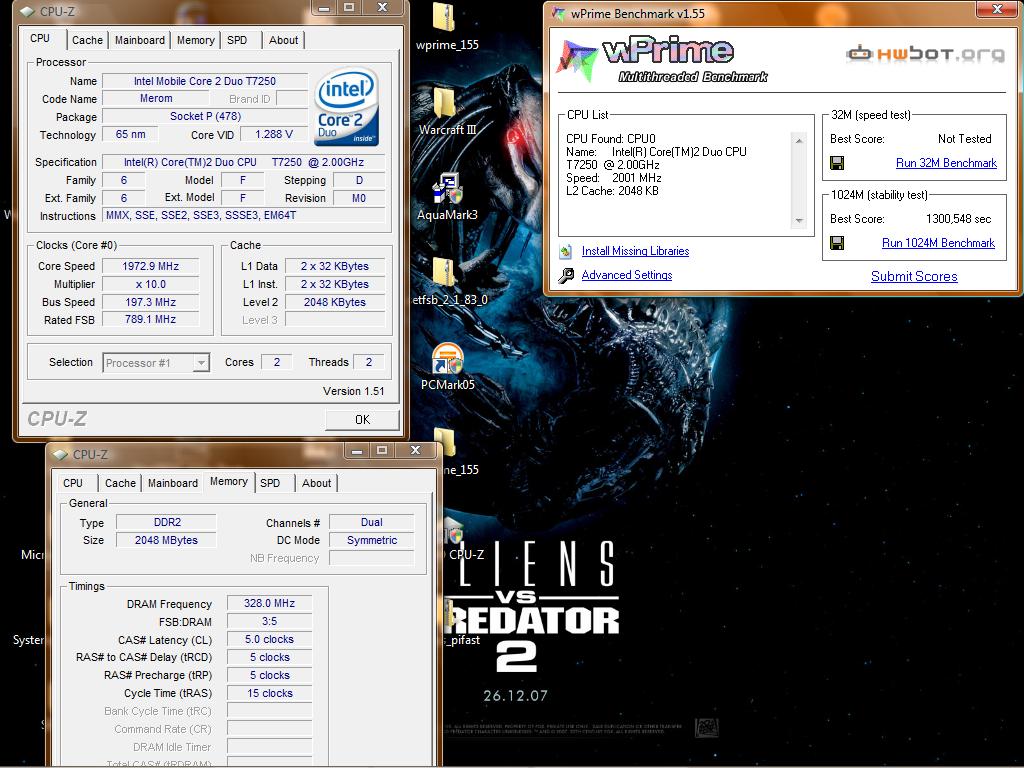Image resolution: width=1024 pixels, height=768 pixels.
Task: Click the memory Size value 2048 MBytes
Action: pos(167,540)
